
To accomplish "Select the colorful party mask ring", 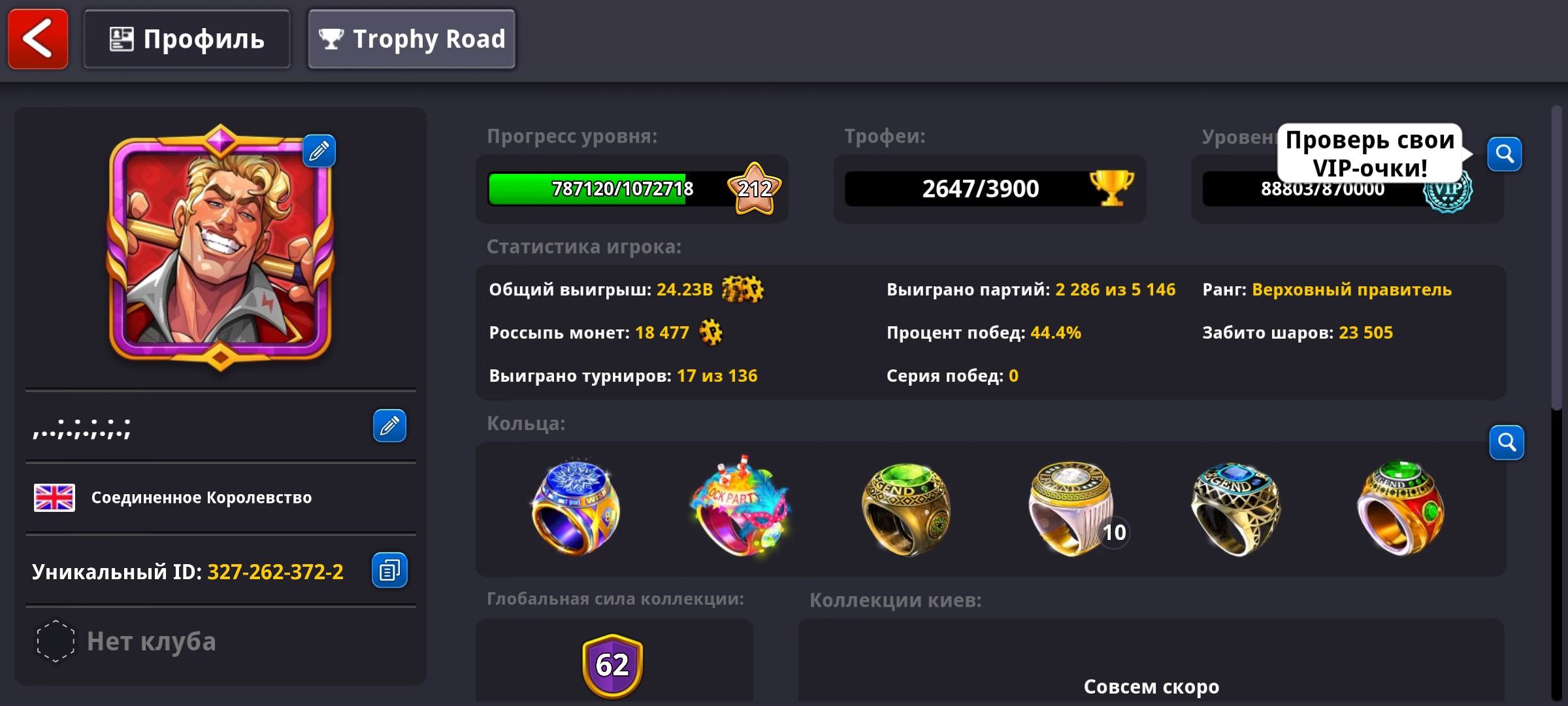I will (740, 506).
